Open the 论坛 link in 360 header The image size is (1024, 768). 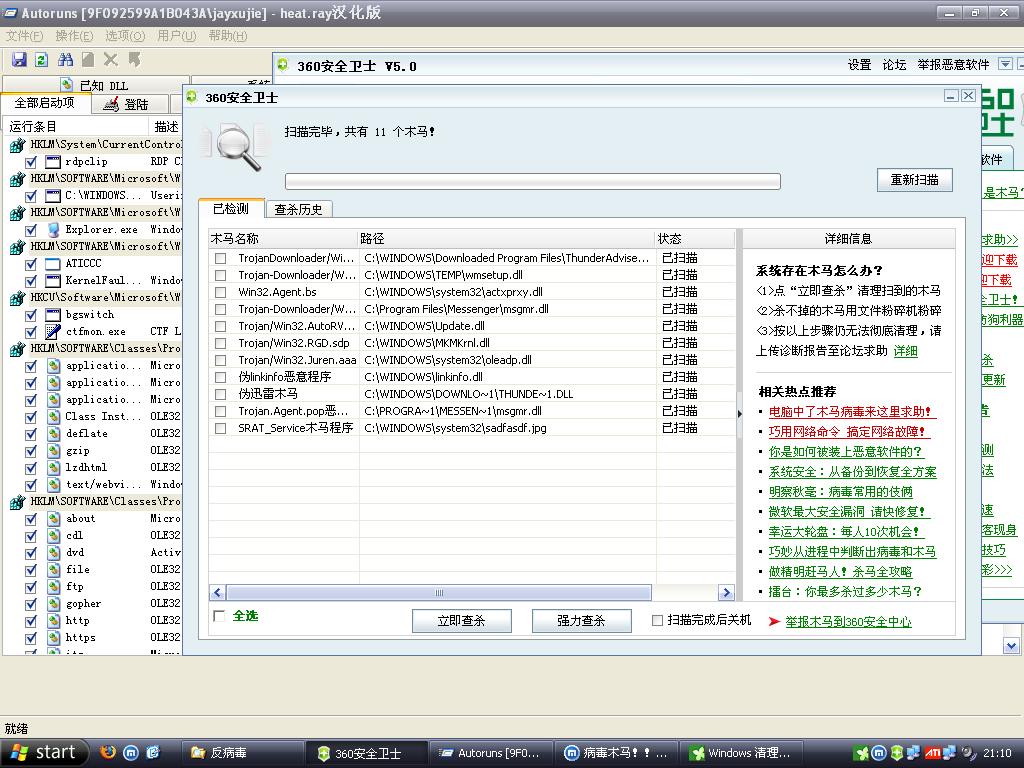(x=894, y=65)
